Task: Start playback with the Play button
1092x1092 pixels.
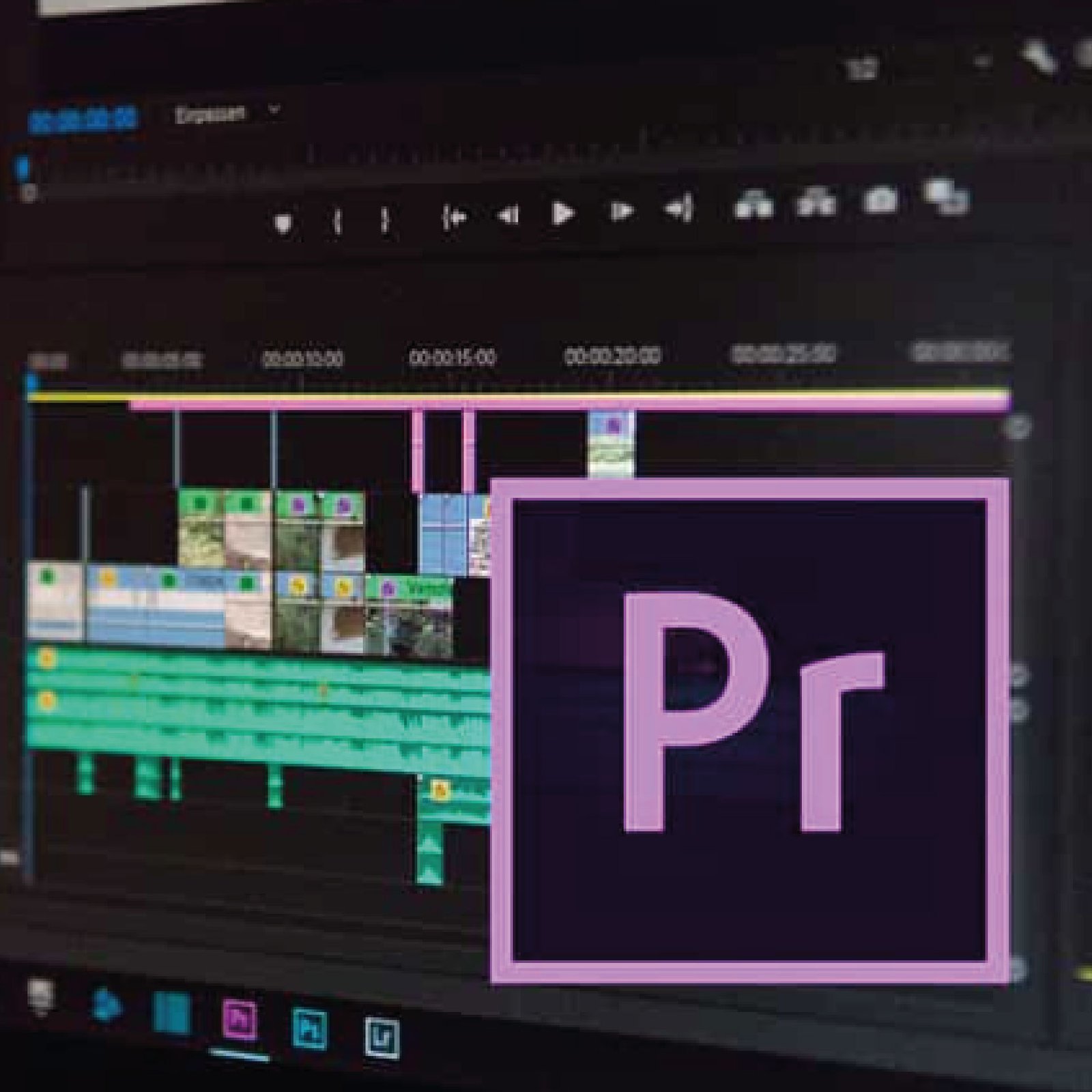Action: 562,213
